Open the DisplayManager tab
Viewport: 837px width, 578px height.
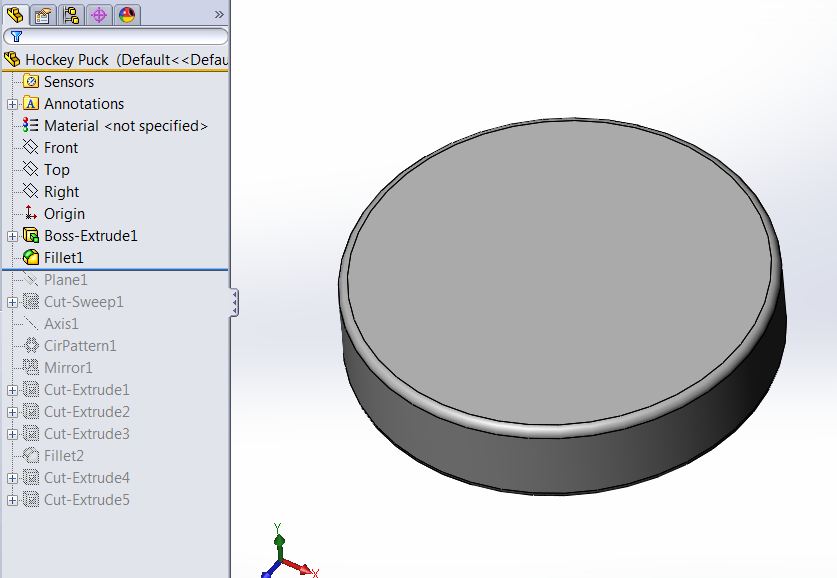pyautogui.click(x=127, y=15)
